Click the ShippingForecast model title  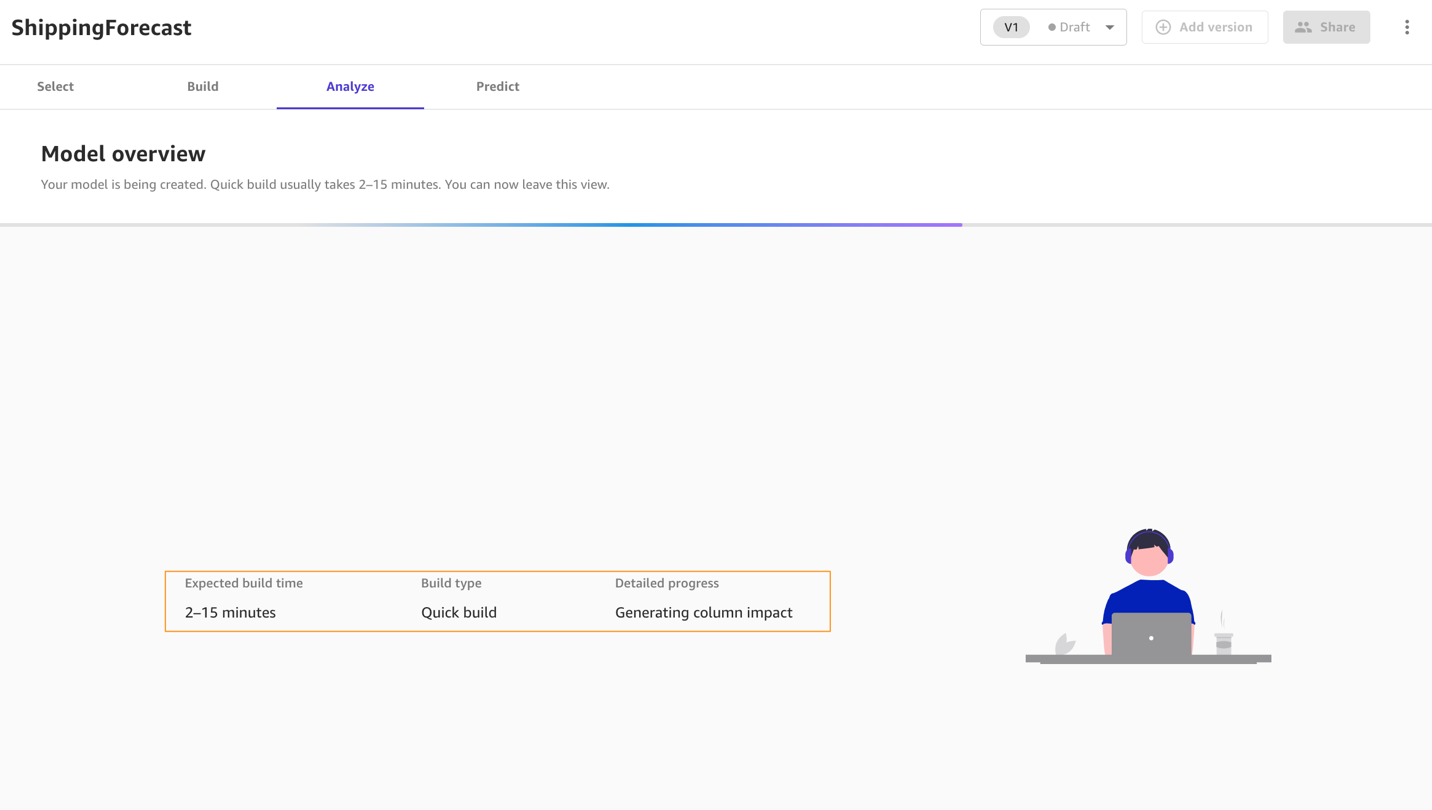(x=101, y=28)
